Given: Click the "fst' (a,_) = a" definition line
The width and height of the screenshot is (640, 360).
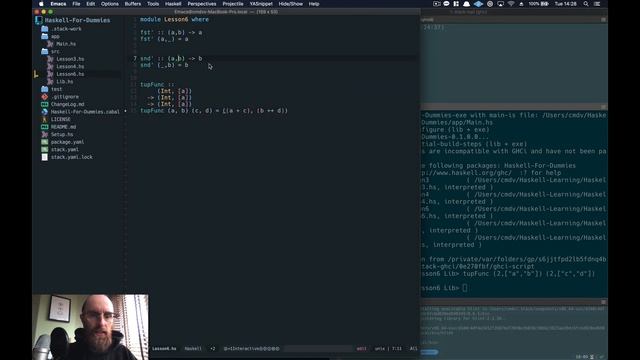Looking at the screenshot, I should [164, 39].
